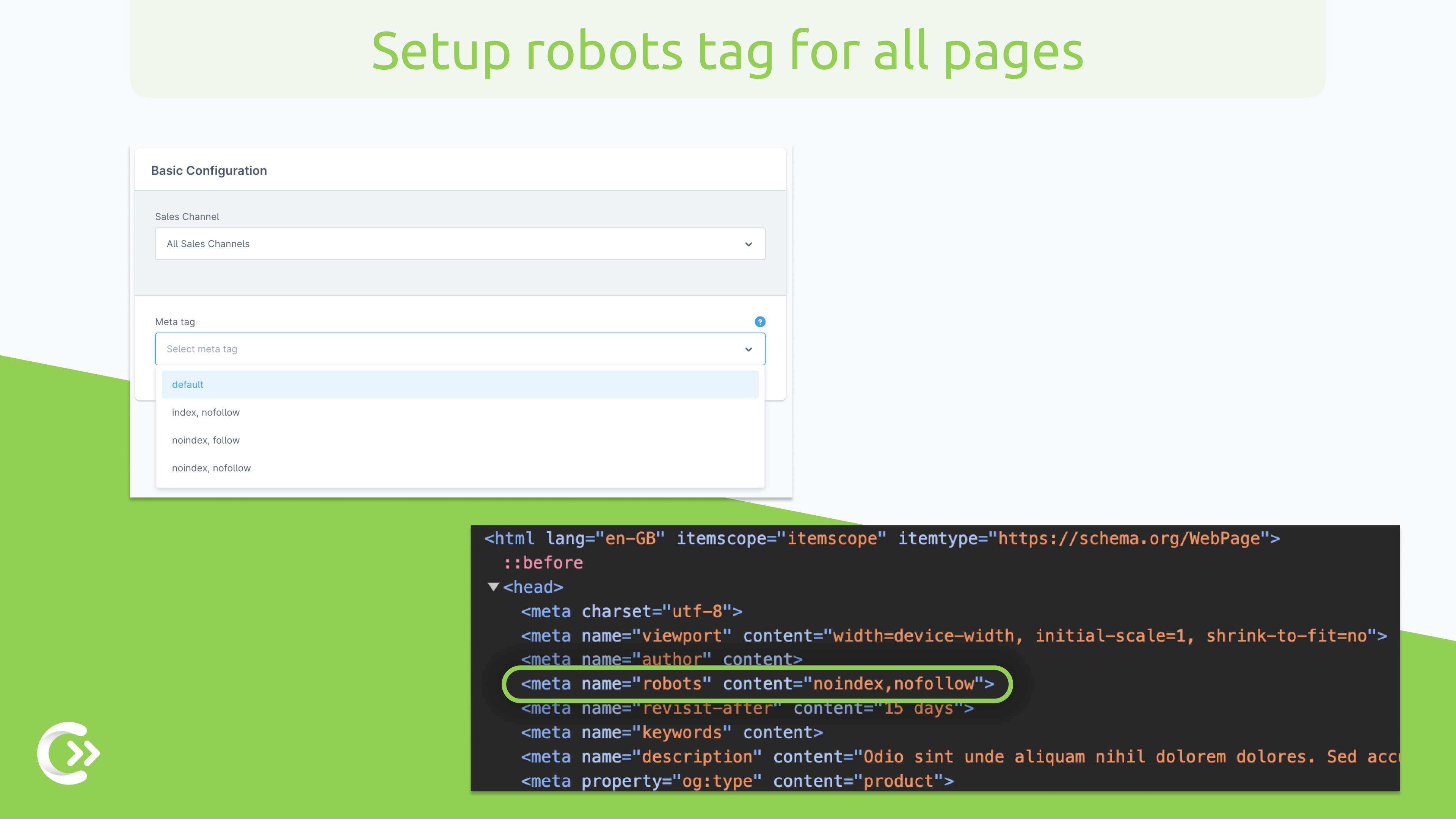Click the Basic Configuration heading
Image resolution: width=1456 pixels, height=819 pixels.
point(209,170)
